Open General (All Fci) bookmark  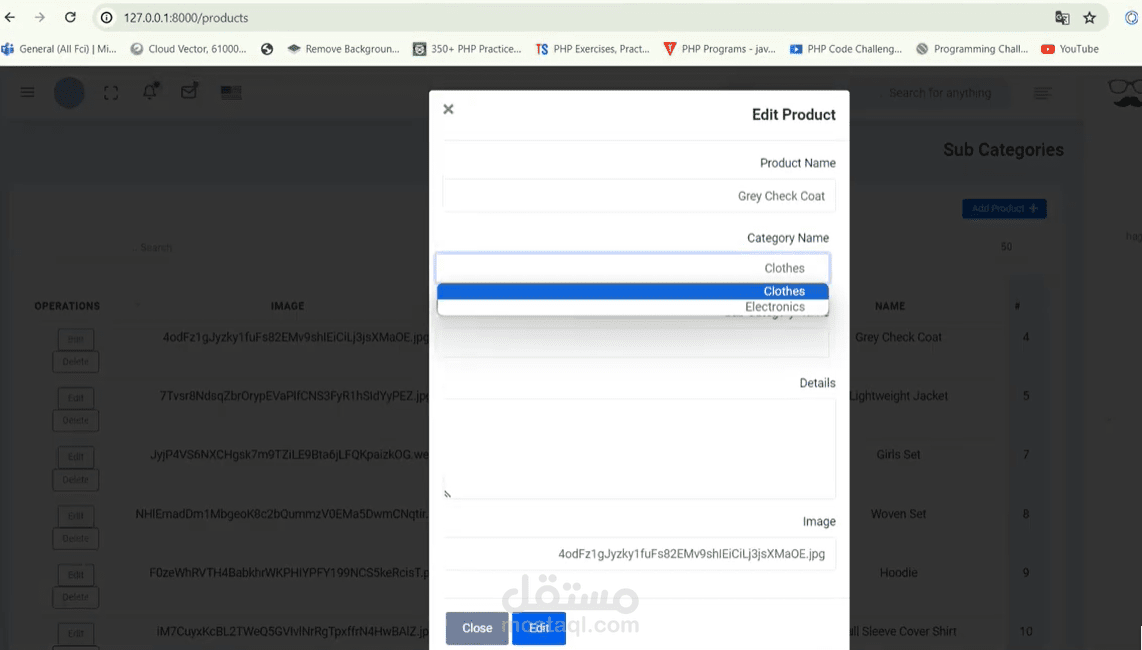(x=59, y=49)
